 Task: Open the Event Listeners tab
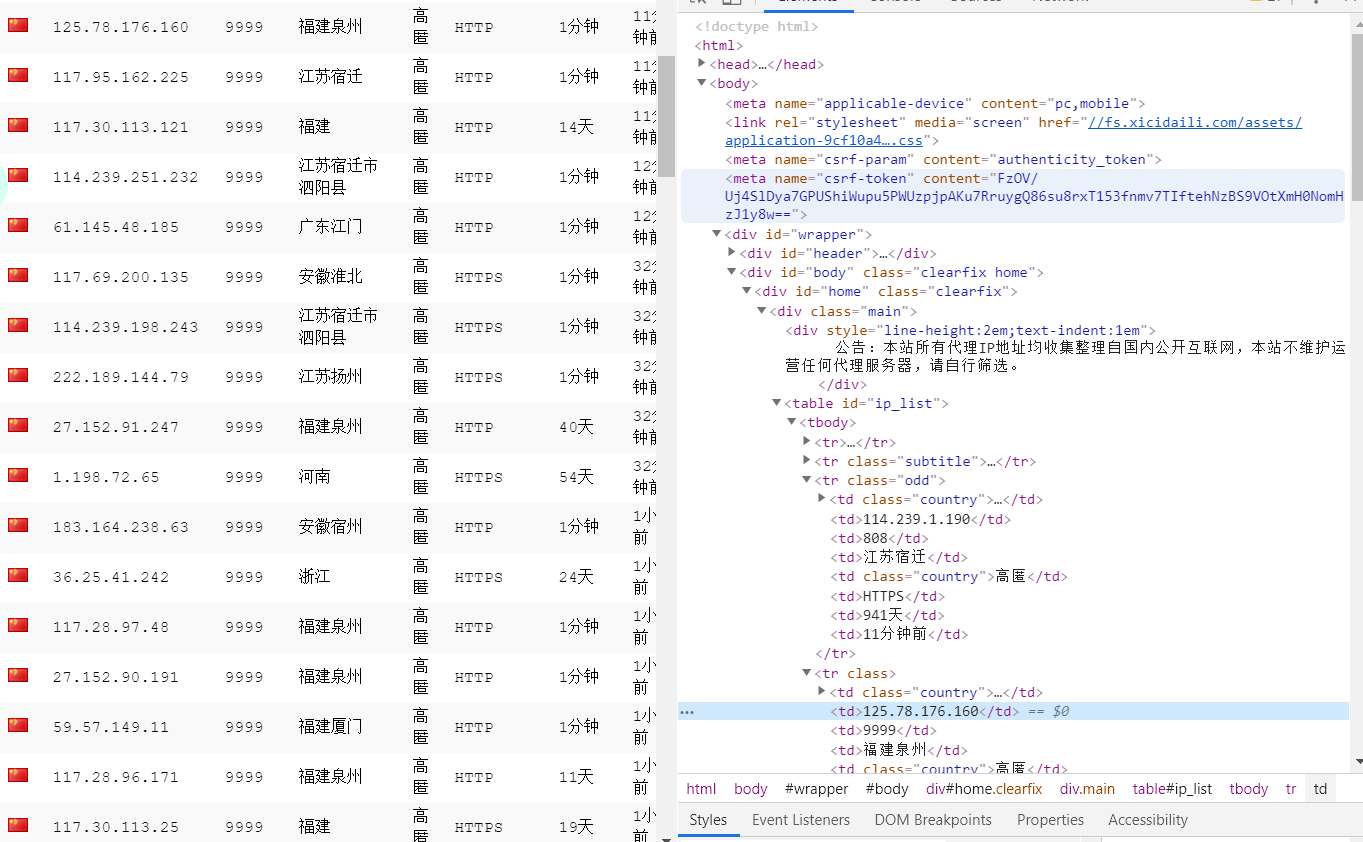tap(801, 820)
